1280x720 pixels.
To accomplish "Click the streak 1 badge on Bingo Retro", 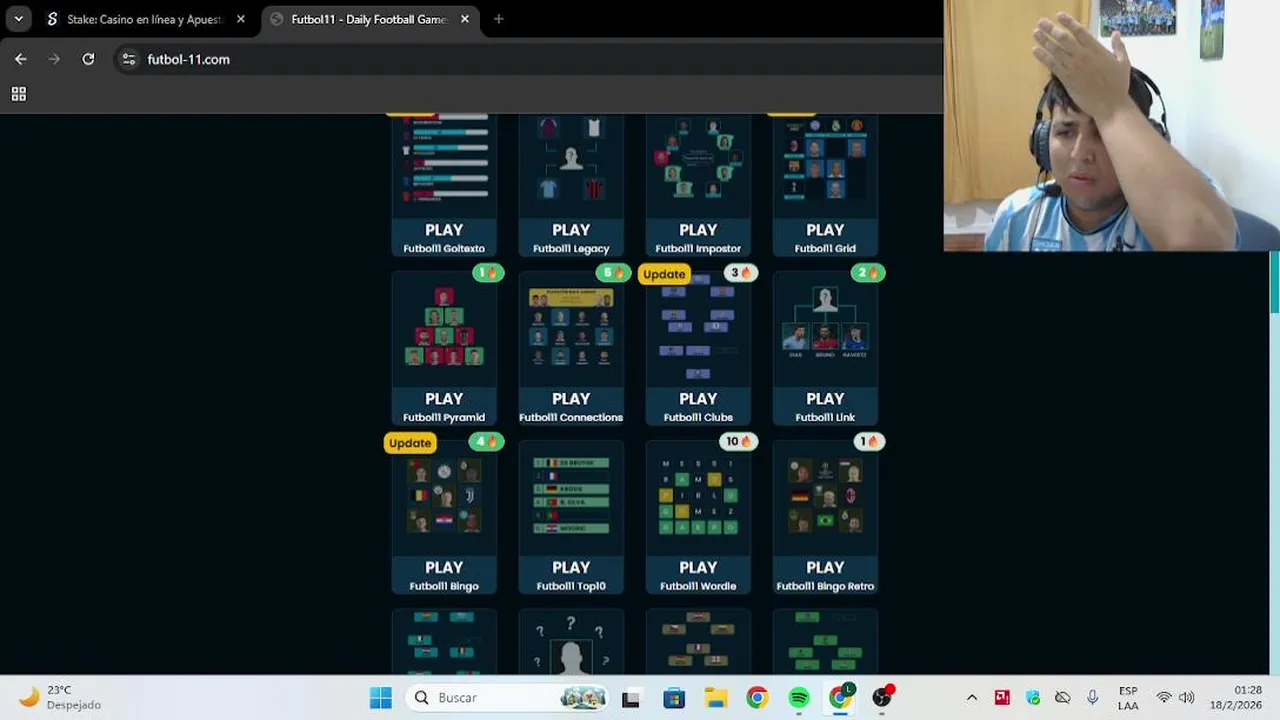I will 869,442.
